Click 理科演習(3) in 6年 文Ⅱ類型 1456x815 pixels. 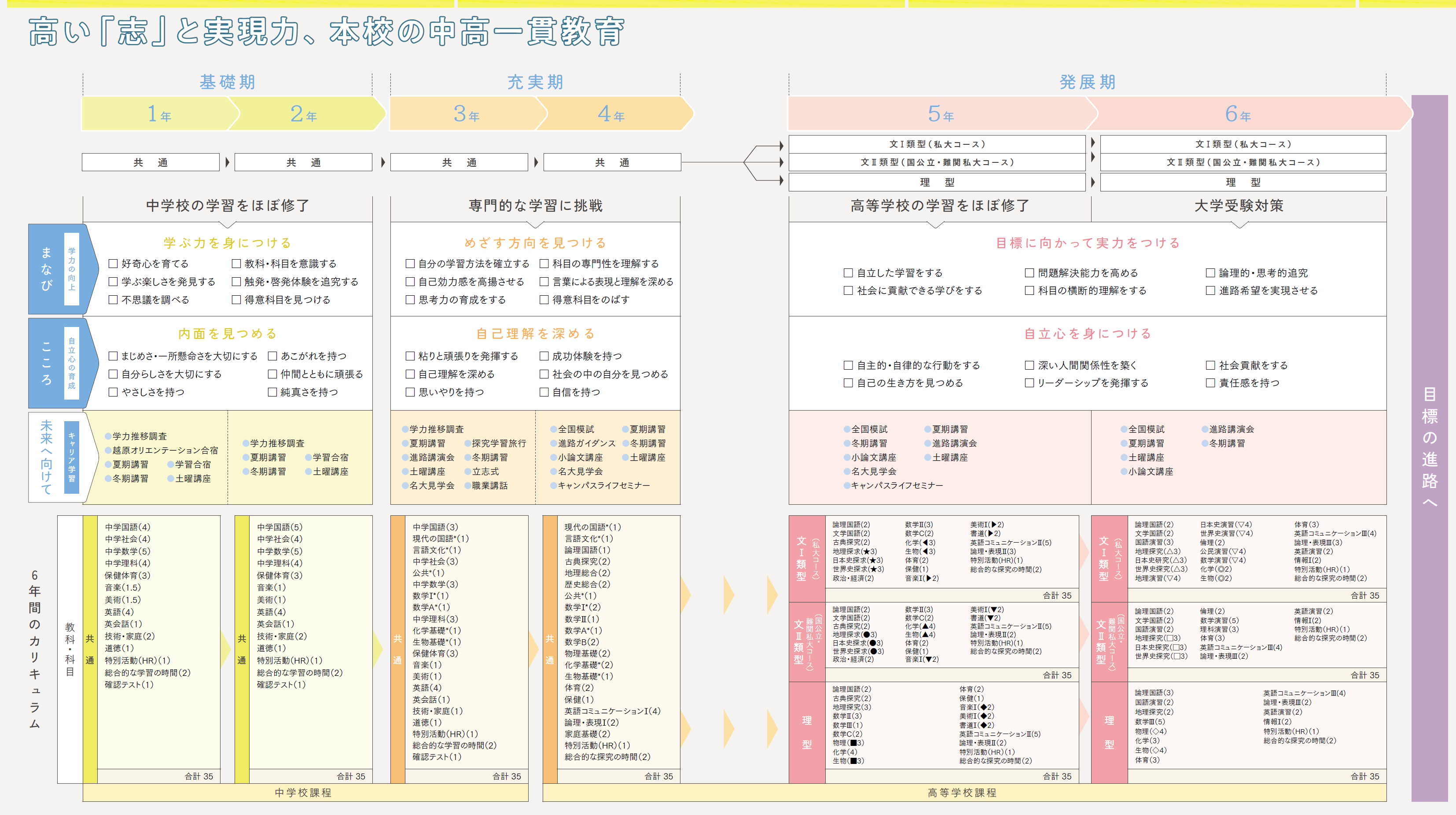[1219, 630]
